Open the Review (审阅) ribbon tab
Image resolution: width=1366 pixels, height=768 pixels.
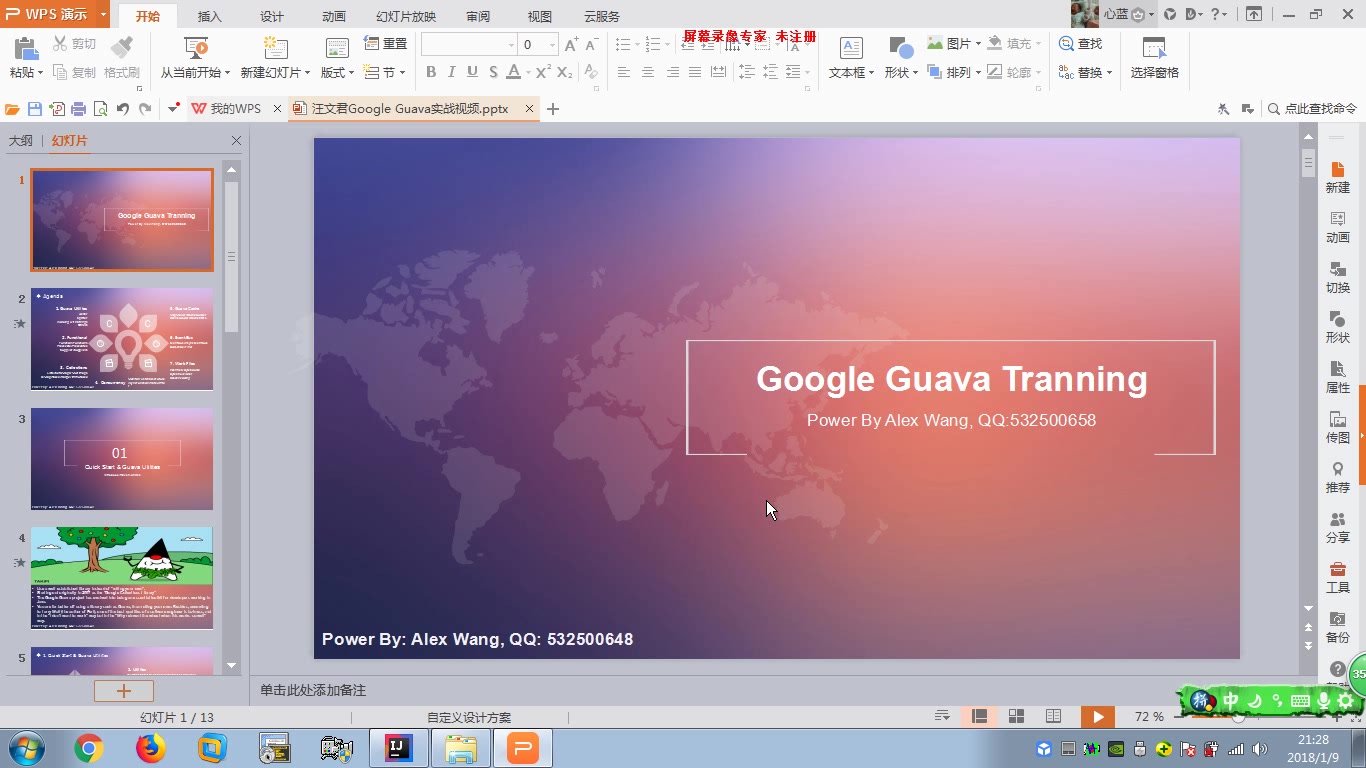(x=478, y=17)
